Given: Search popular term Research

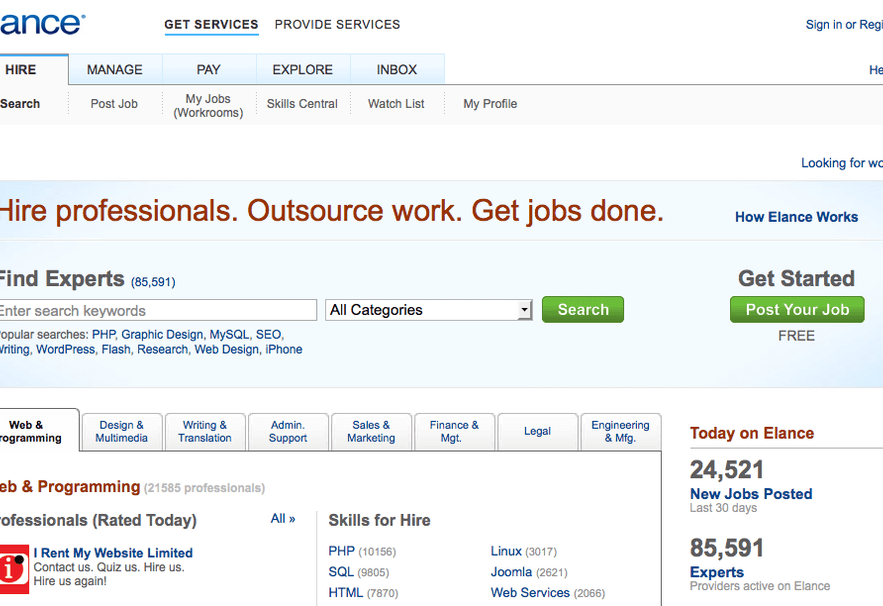Looking at the screenshot, I should point(163,349).
